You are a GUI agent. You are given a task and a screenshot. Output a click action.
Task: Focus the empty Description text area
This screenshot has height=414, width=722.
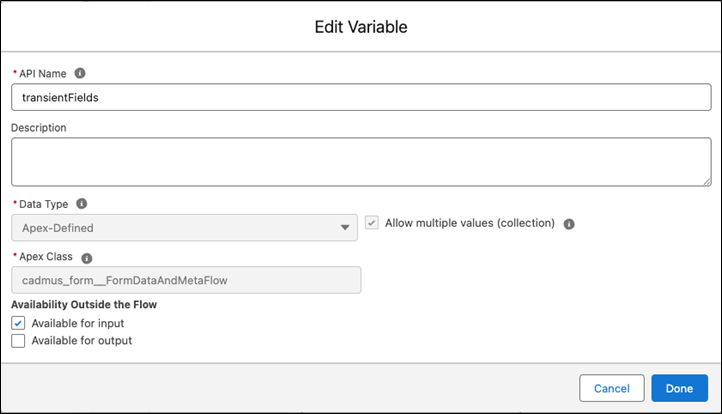(x=360, y=161)
